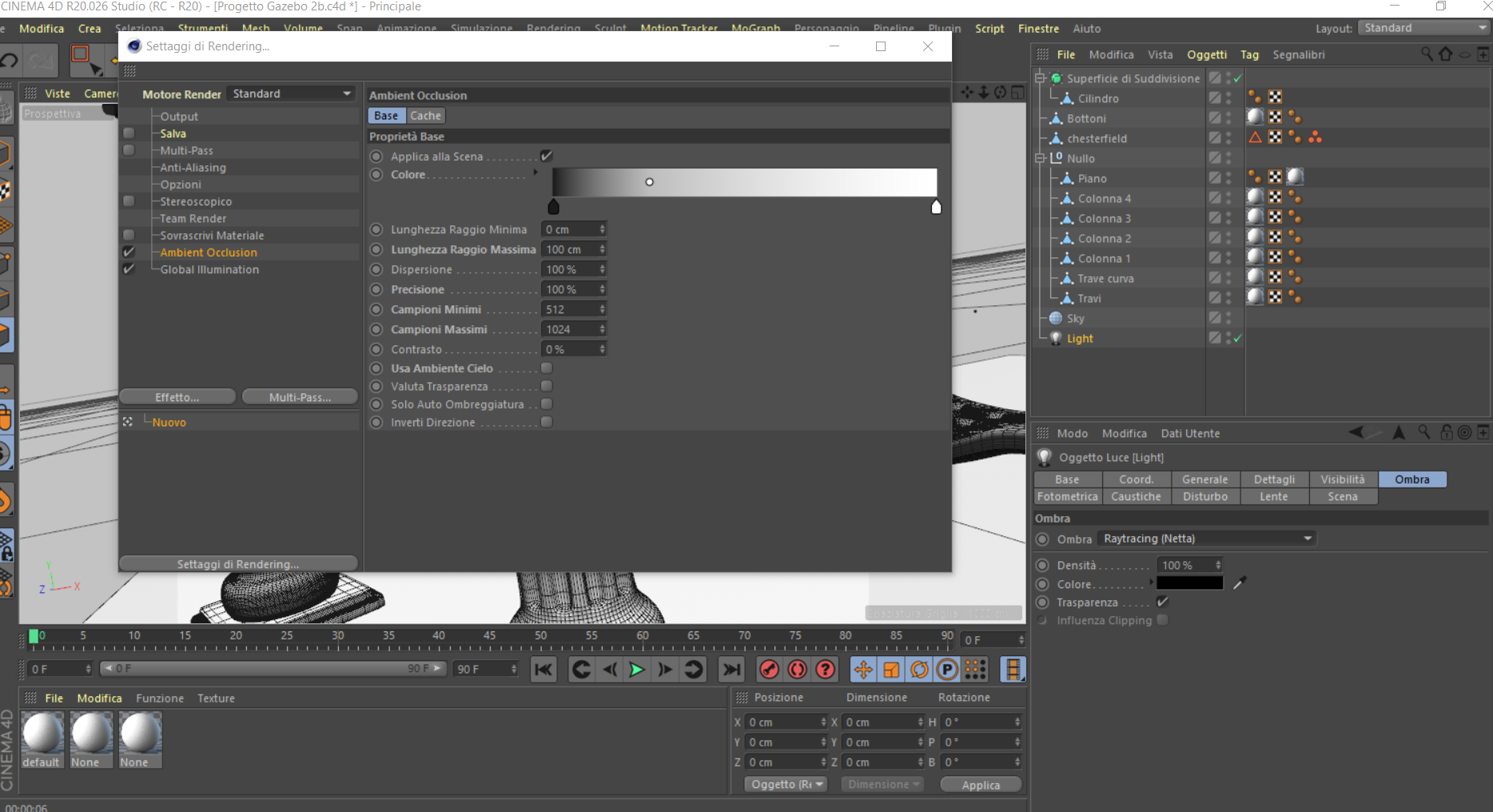
Task: Enable Valuta Trasparenza checkbox
Action: [547, 386]
